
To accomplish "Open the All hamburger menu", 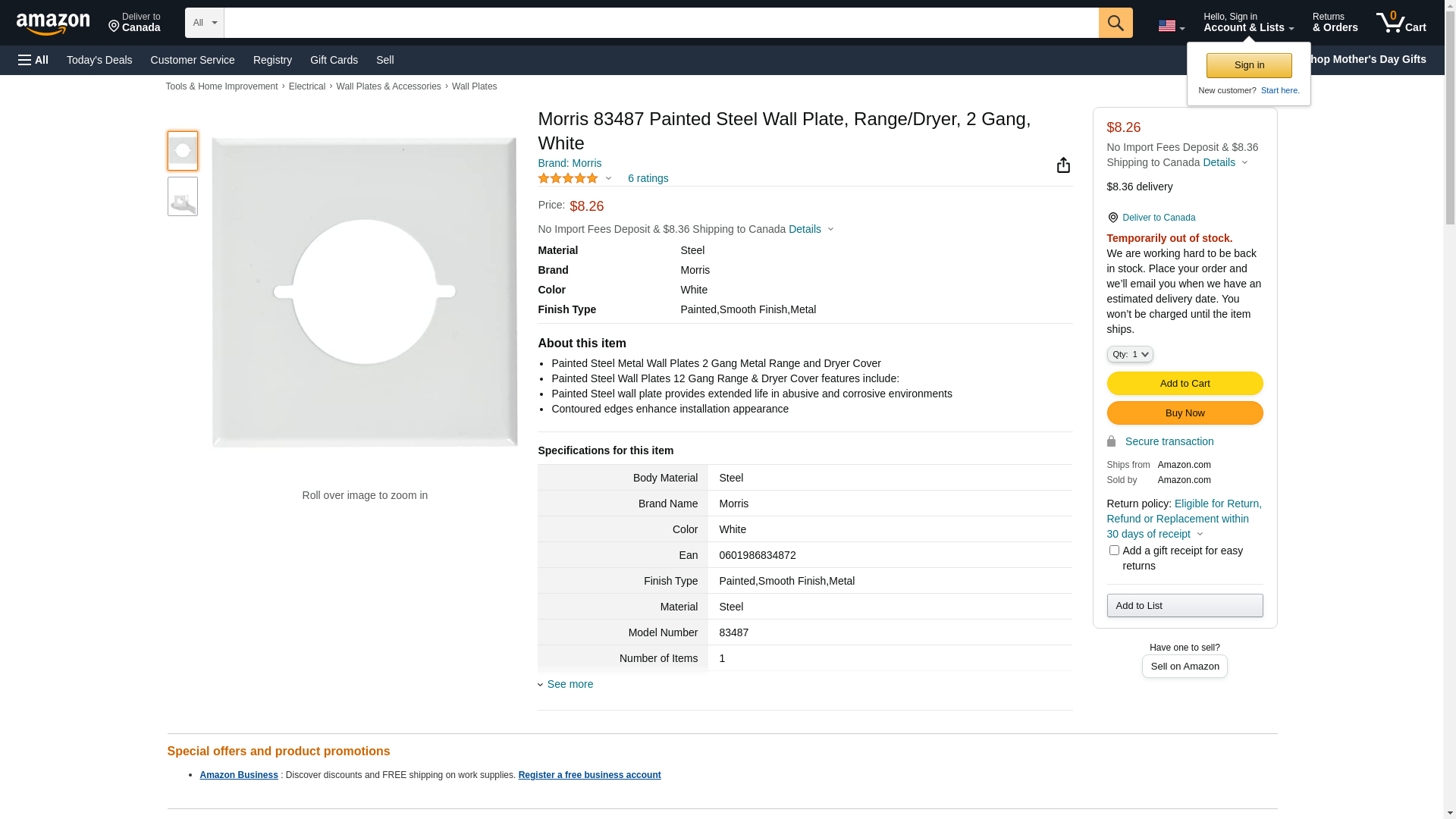I will pos(33,60).
